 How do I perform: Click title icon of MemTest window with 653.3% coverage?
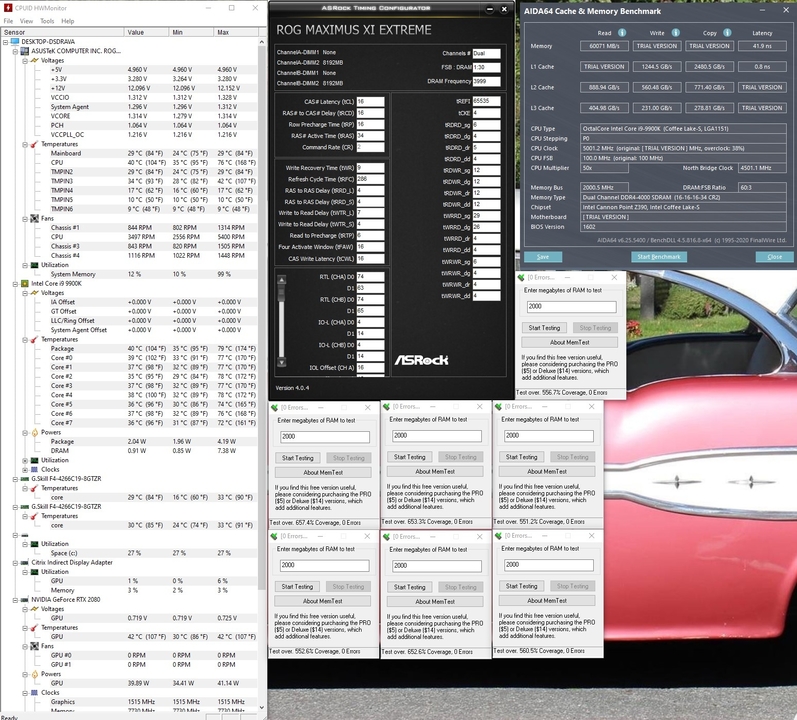pyautogui.click(x=386, y=406)
